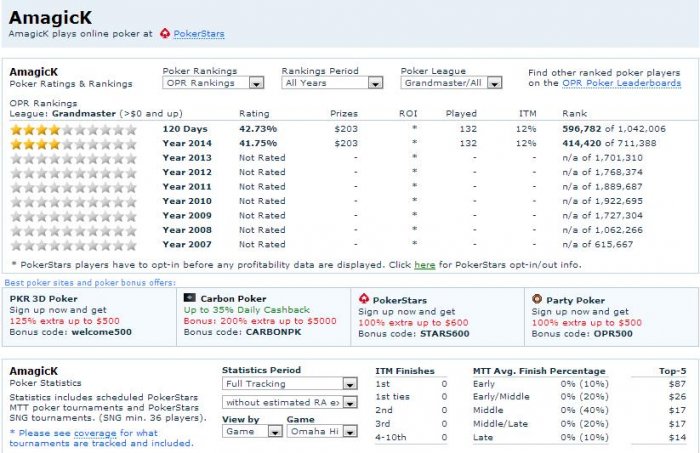Click the grey stars in the Year 2008 row

74,231
